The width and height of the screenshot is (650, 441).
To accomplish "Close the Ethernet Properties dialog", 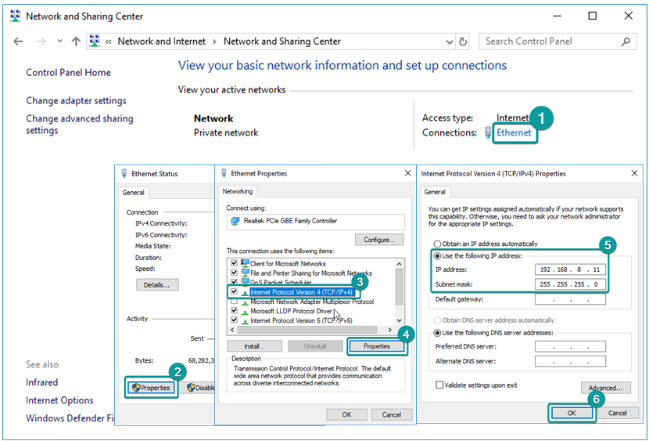I will [408, 173].
